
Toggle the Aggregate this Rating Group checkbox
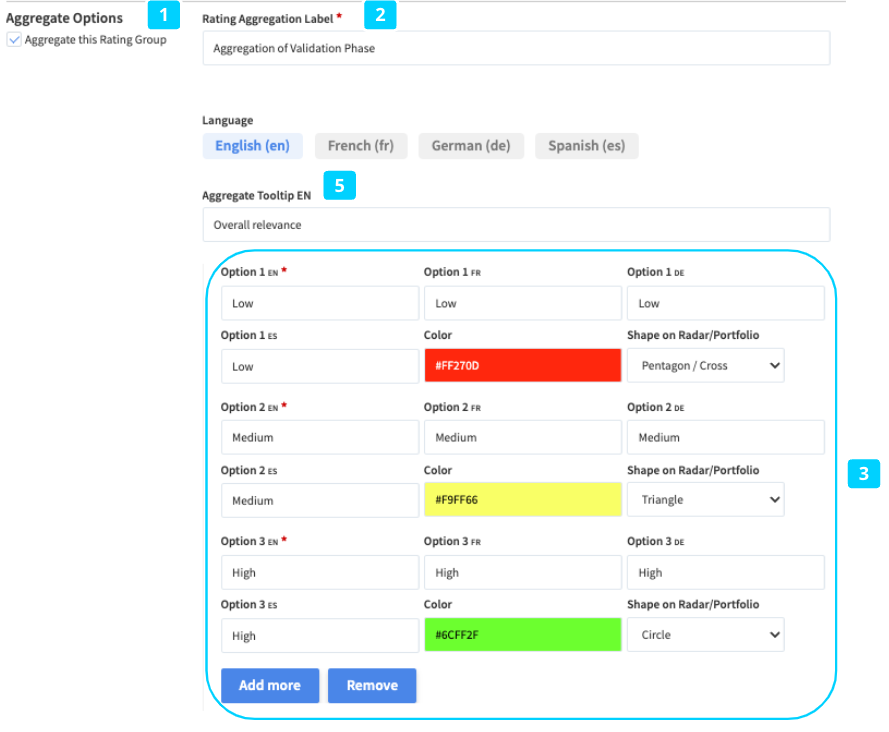point(14,40)
